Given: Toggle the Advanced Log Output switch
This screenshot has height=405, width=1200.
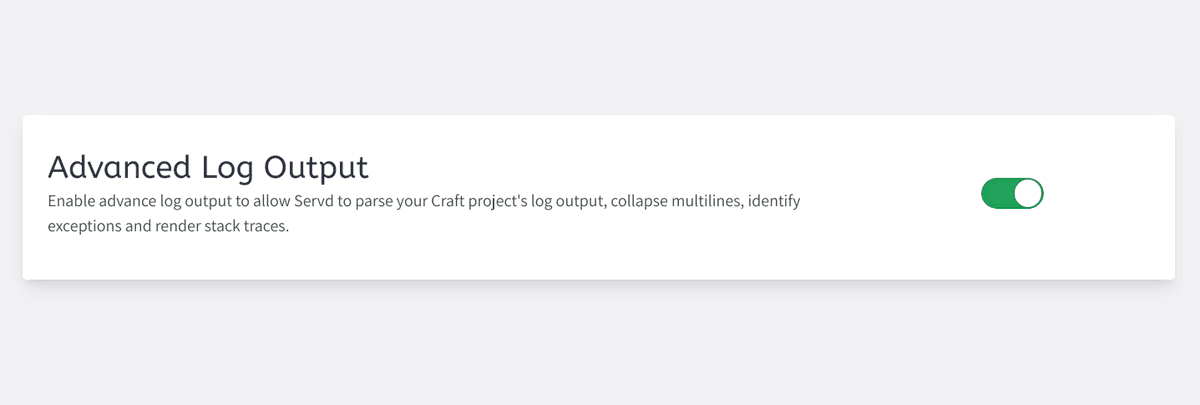Looking at the screenshot, I should tap(1012, 194).
